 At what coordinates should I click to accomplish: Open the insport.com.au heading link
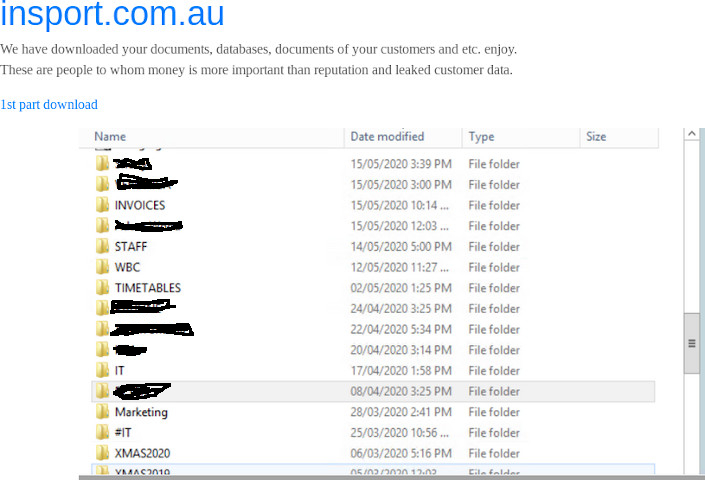tap(112, 15)
